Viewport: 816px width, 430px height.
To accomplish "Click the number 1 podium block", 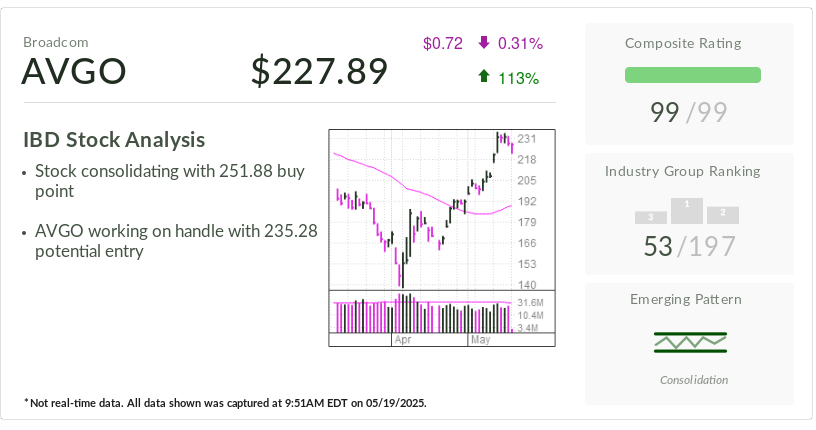I will (687, 211).
